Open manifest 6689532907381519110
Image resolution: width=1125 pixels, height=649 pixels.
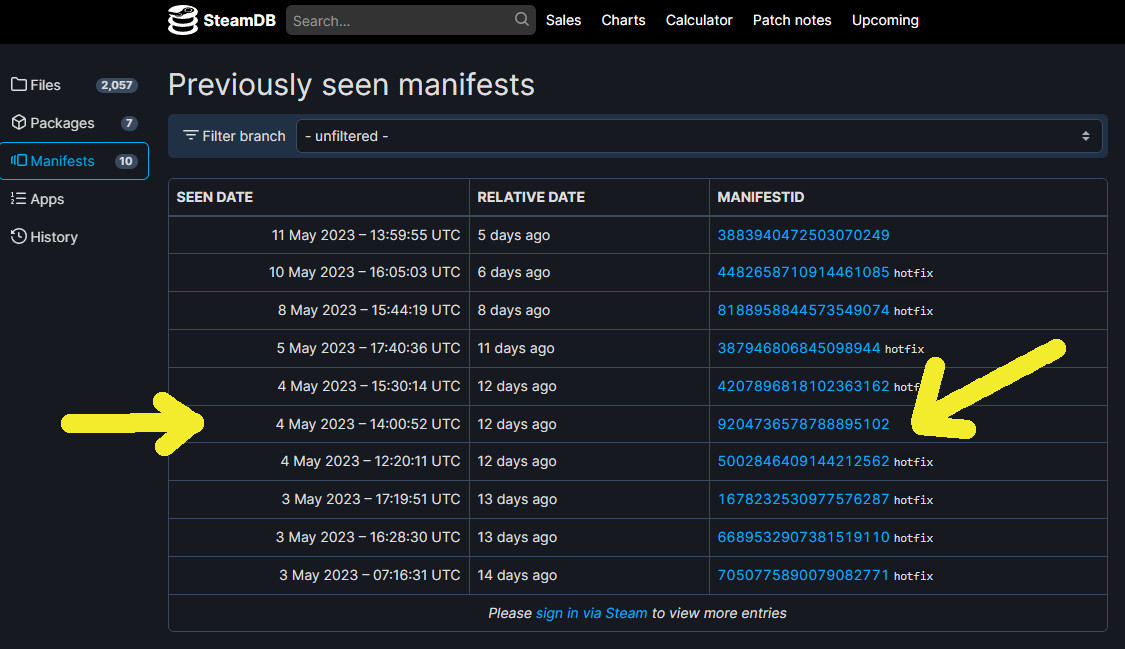point(803,537)
